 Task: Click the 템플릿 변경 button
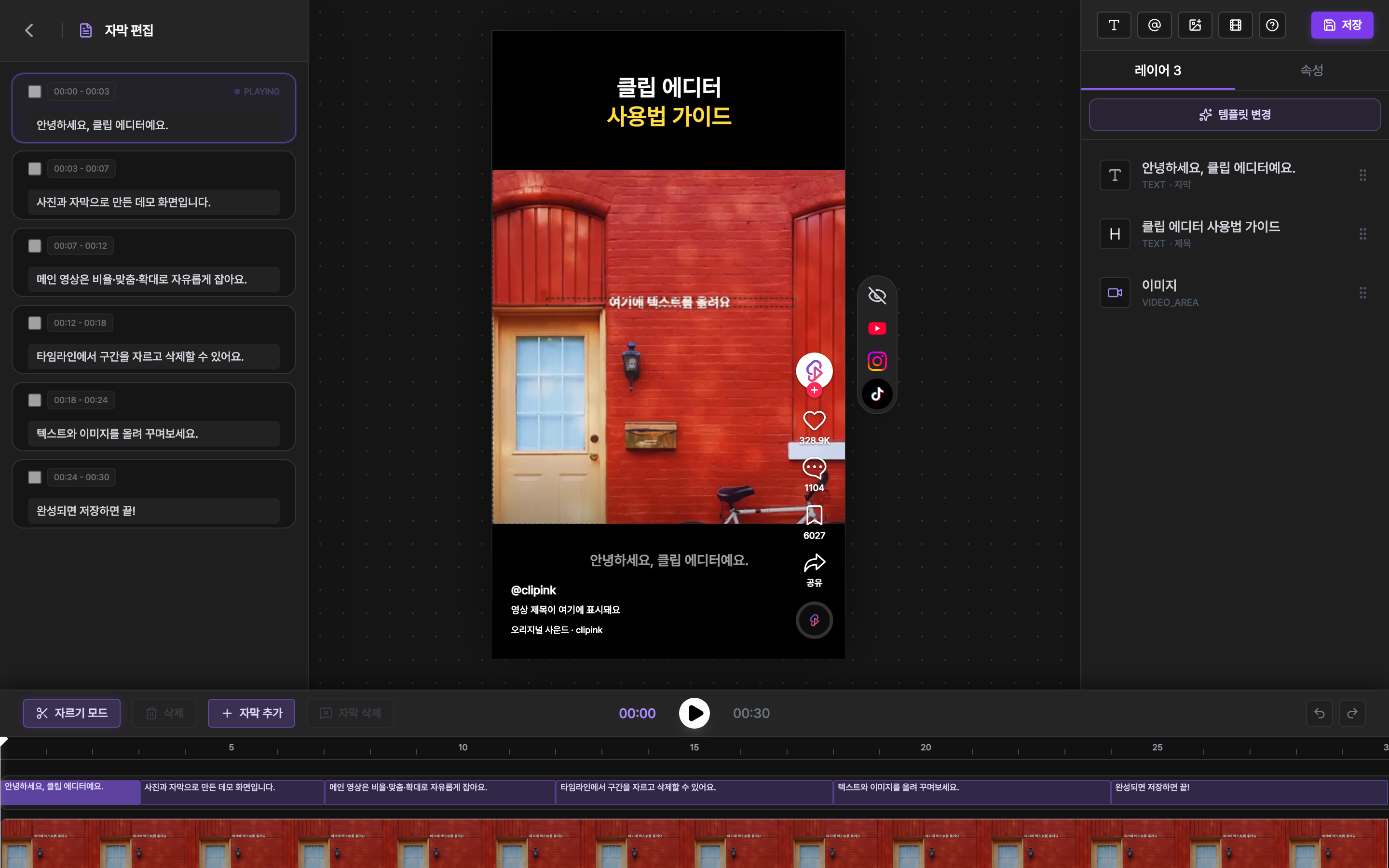click(x=1235, y=115)
